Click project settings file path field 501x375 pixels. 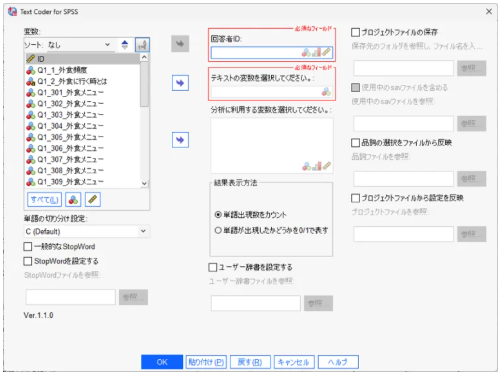(x=404, y=234)
